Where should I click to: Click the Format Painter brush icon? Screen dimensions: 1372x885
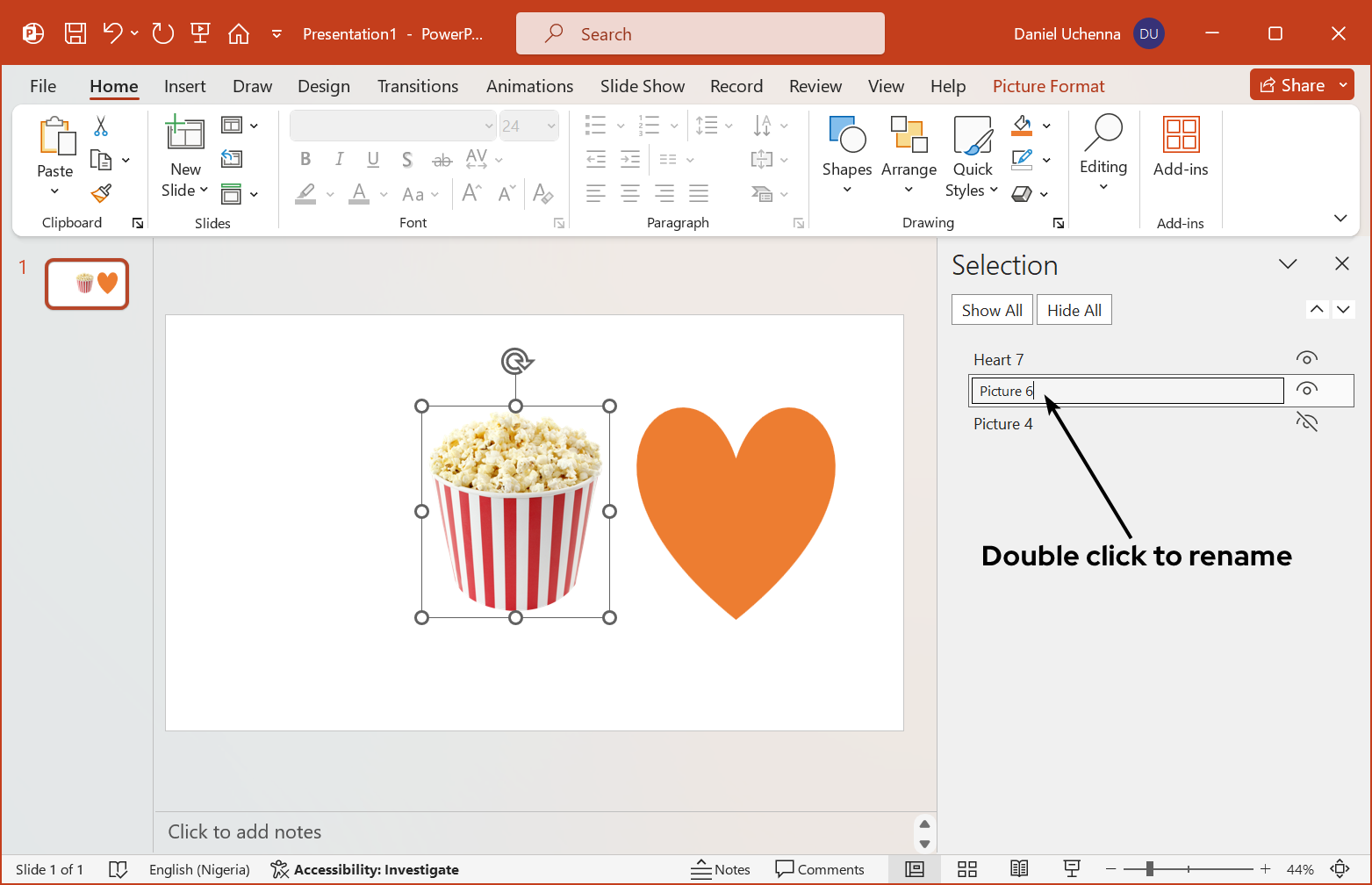tap(102, 193)
